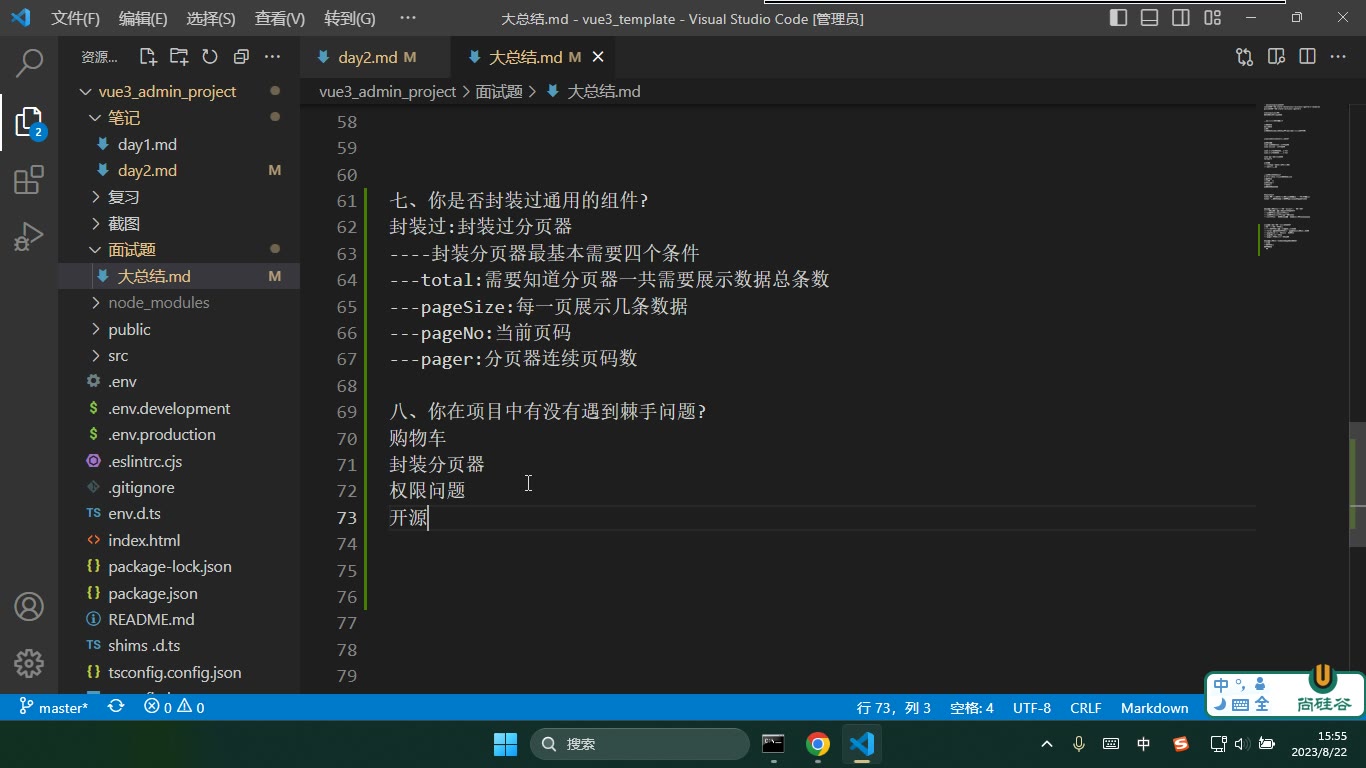Open the Search view in activity bar
The width and height of the screenshot is (1366, 768).
29,63
